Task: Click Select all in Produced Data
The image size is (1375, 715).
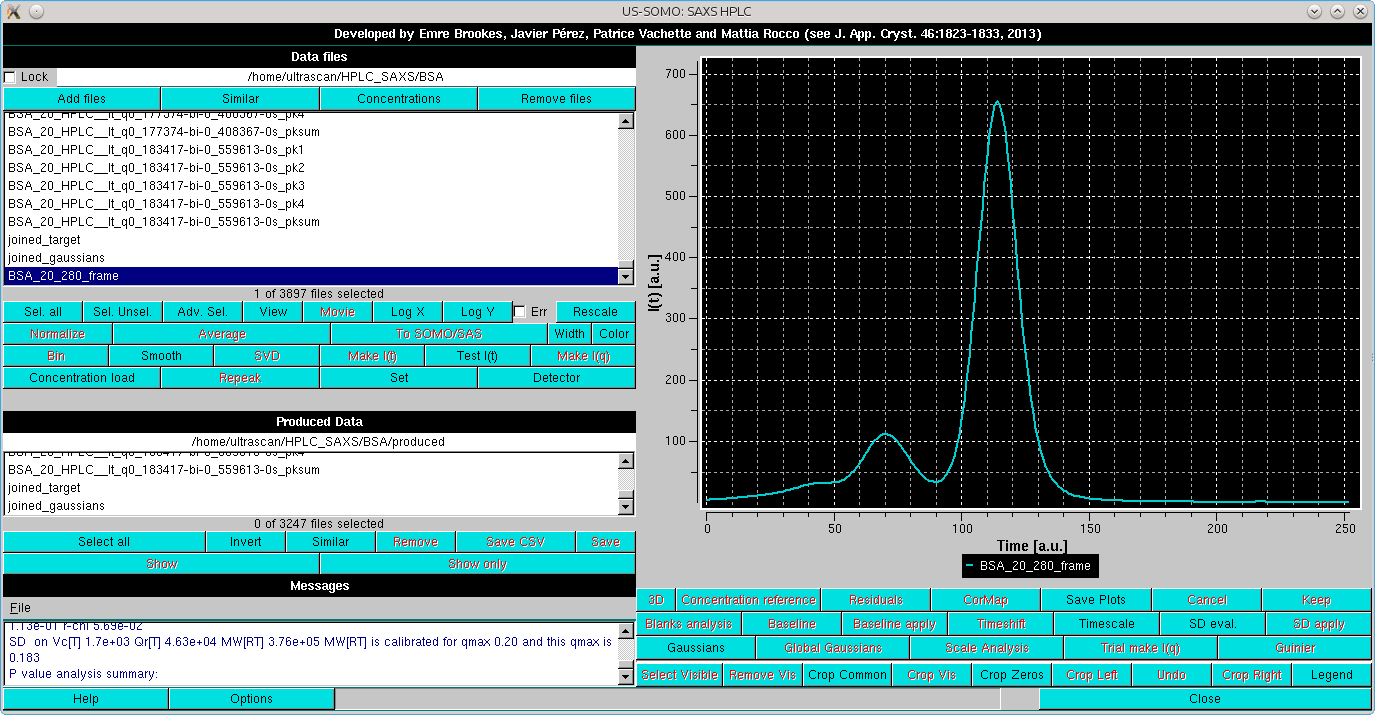Action: click(104, 542)
